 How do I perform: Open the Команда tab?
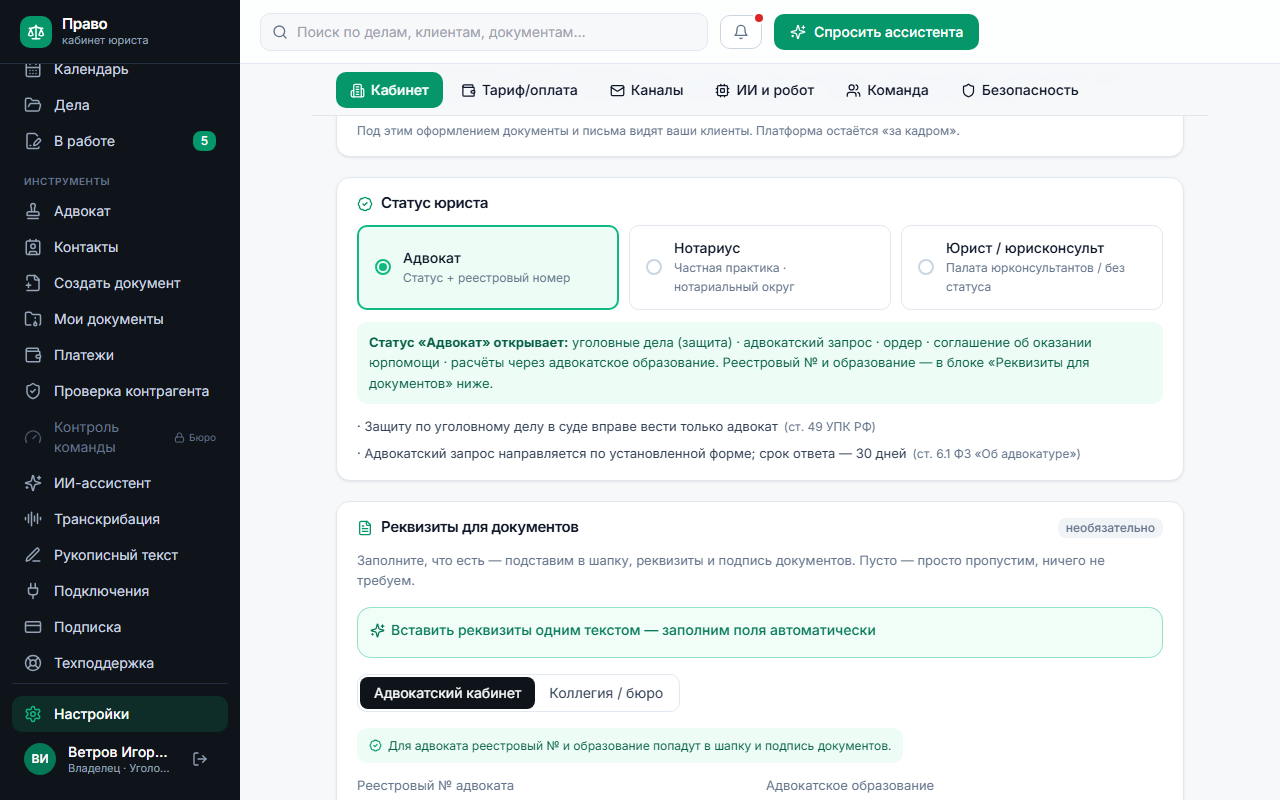click(x=887, y=90)
